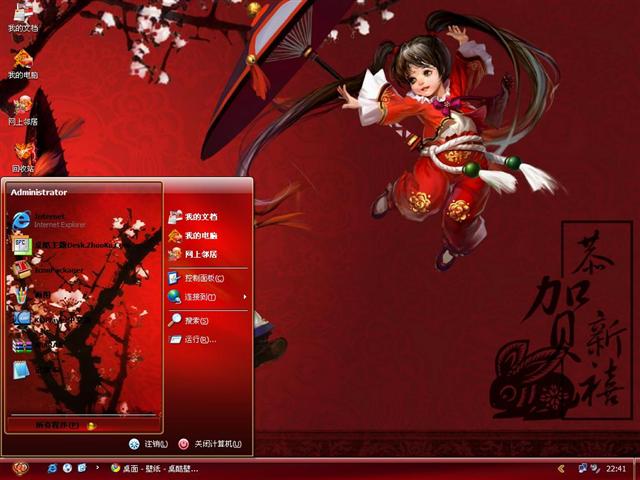Viewport: 640px width, 480px height.
Task: Open 网上邻居 desktop icon
Action: tap(23, 111)
